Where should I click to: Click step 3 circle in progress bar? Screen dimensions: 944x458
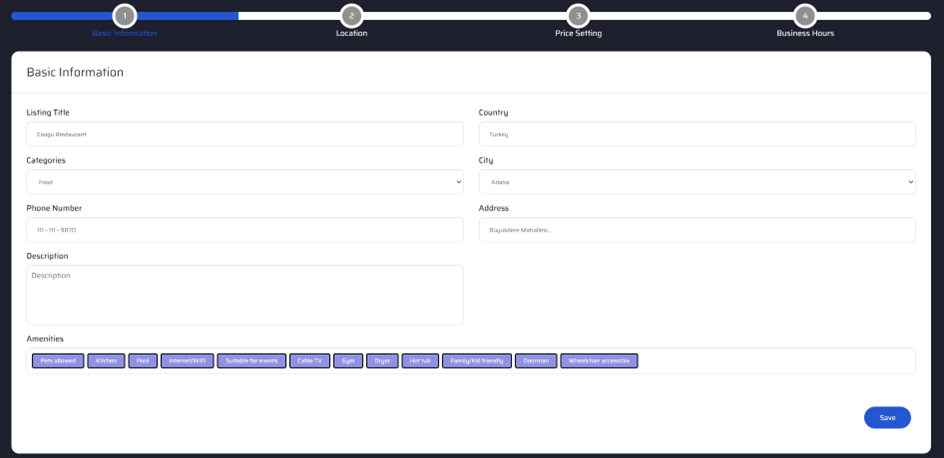(579, 16)
